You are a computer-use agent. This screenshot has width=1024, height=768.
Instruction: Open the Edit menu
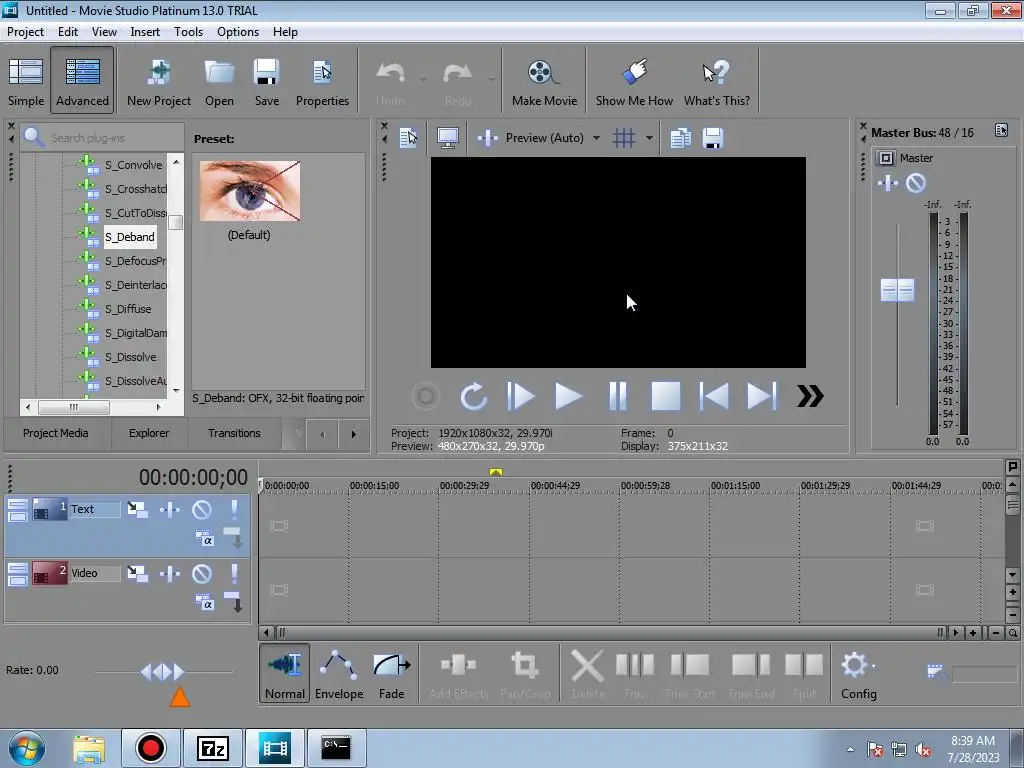[67, 32]
